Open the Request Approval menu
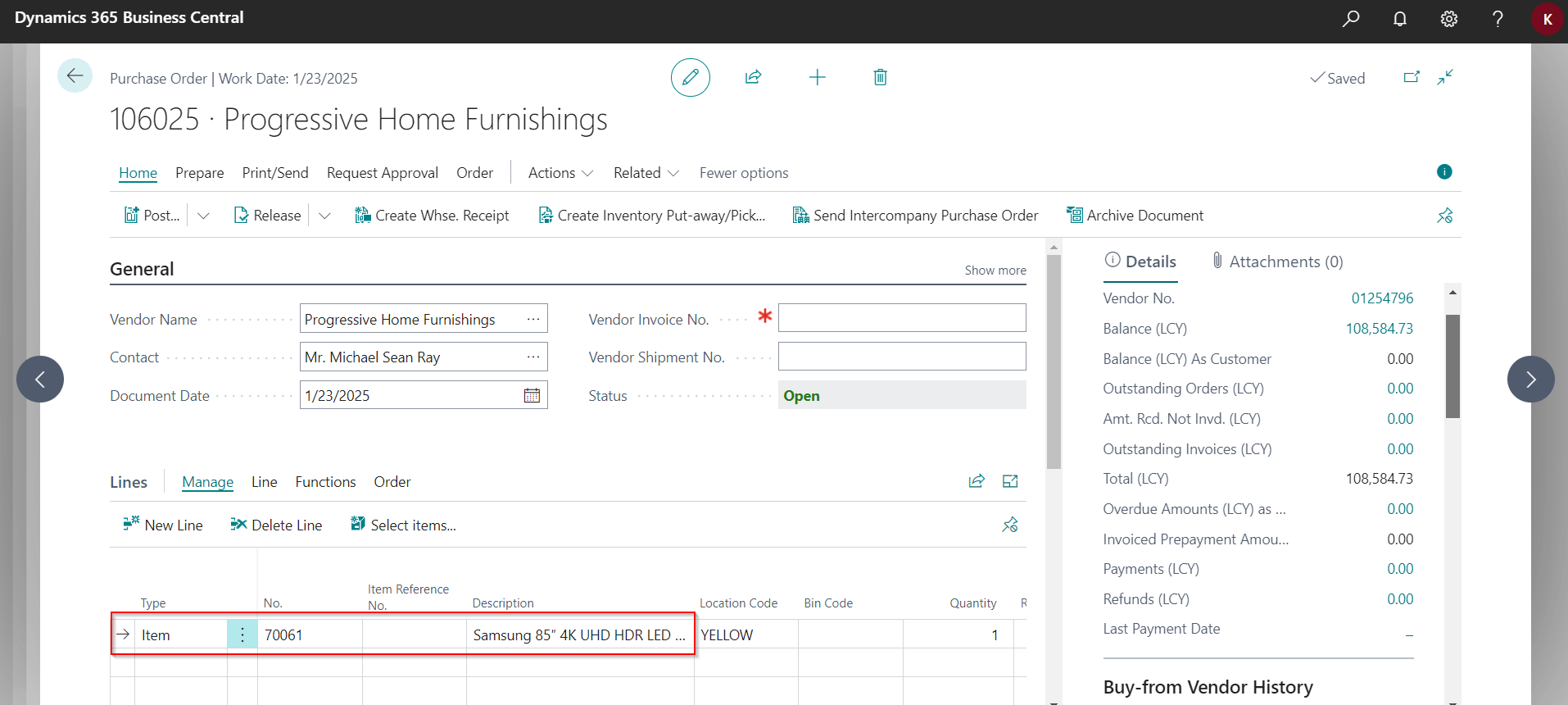The image size is (1568, 705). [x=383, y=173]
